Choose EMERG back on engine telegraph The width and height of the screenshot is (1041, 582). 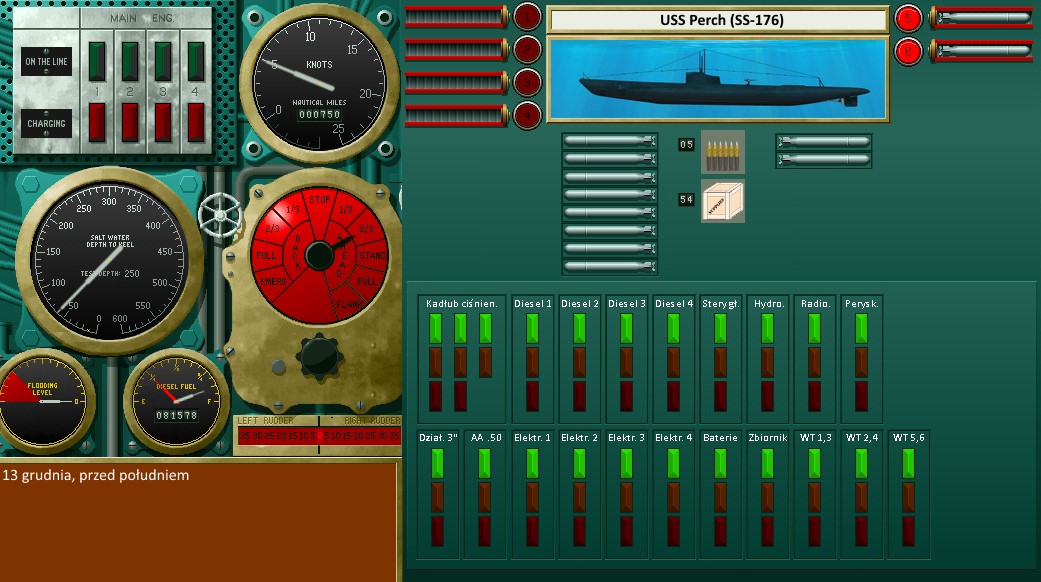272,282
